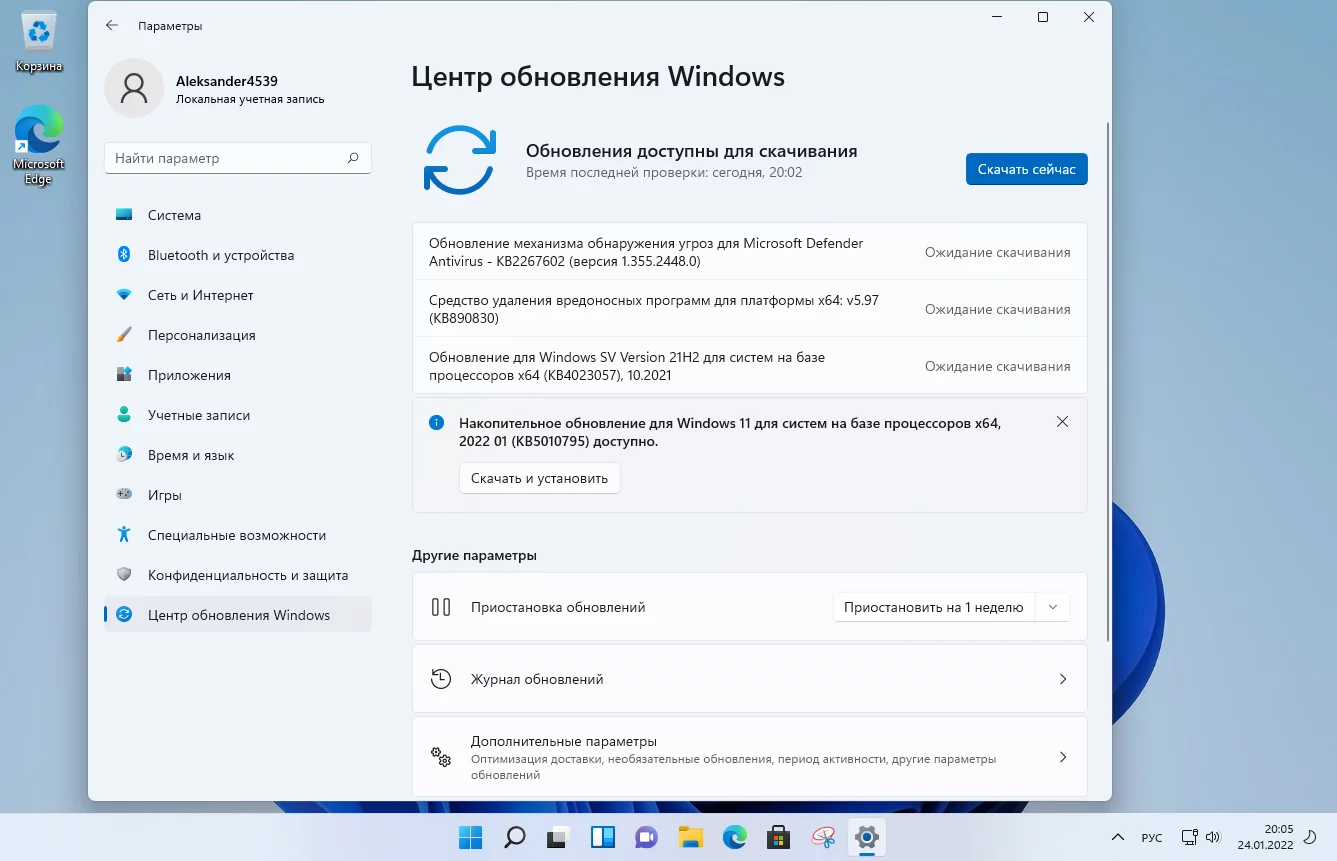Select the Microsoft Edge desktop shortcut

39,145
